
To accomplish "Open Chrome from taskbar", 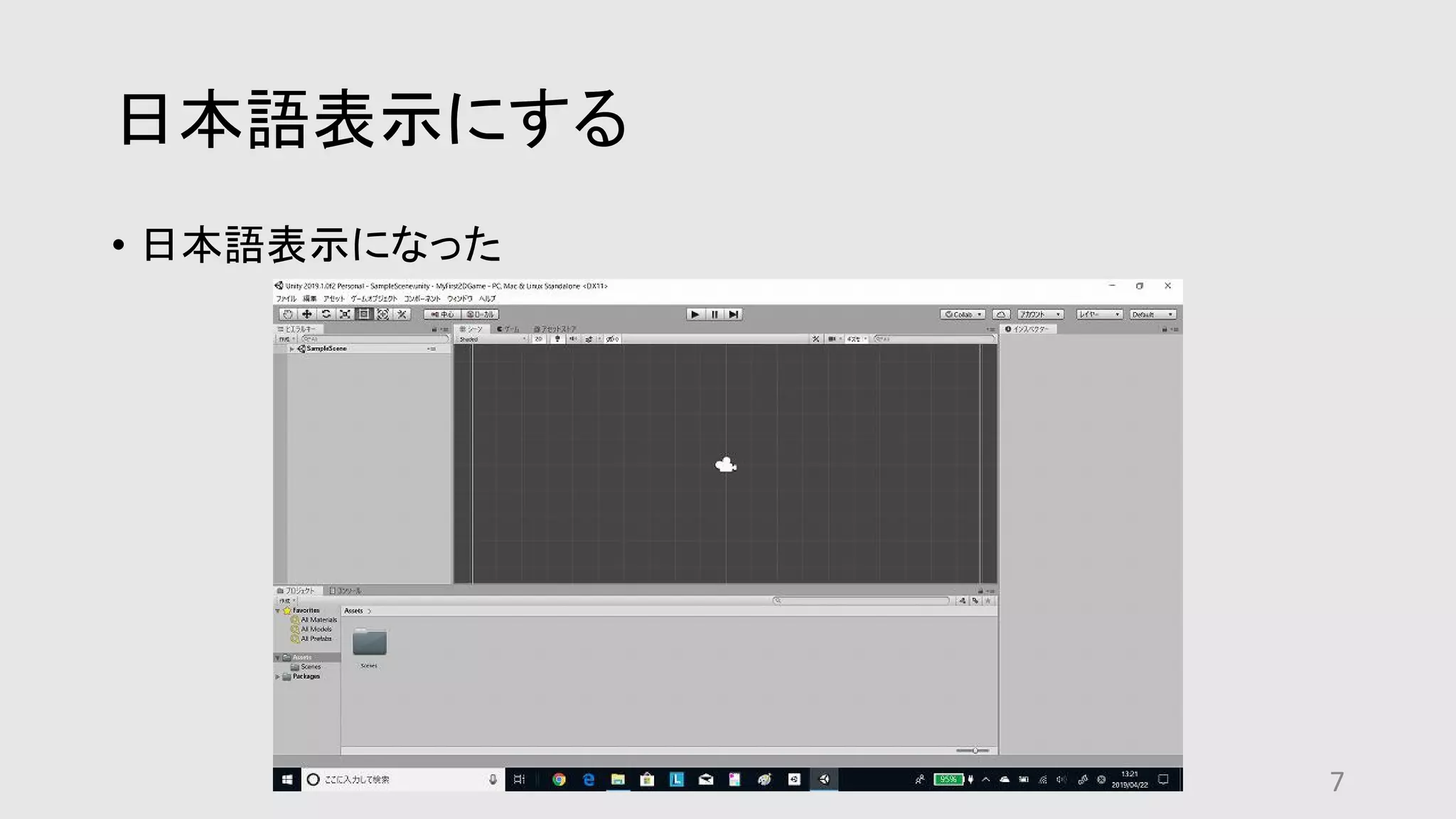I will (559, 780).
